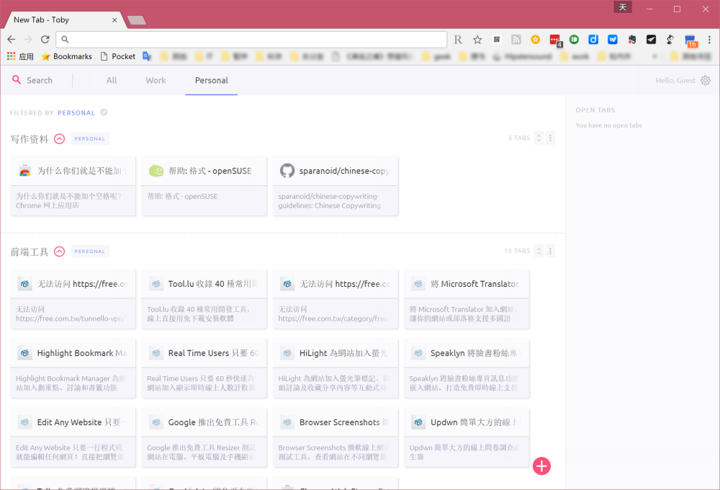Image resolution: width=720 pixels, height=490 pixels.
Task: Reorder the 前端工具 collection using sort arrows
Action: coord(539,251)
